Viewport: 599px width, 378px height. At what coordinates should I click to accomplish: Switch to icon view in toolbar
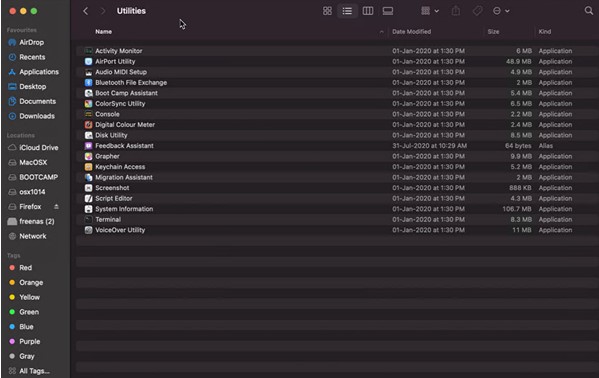click(327, 11)
